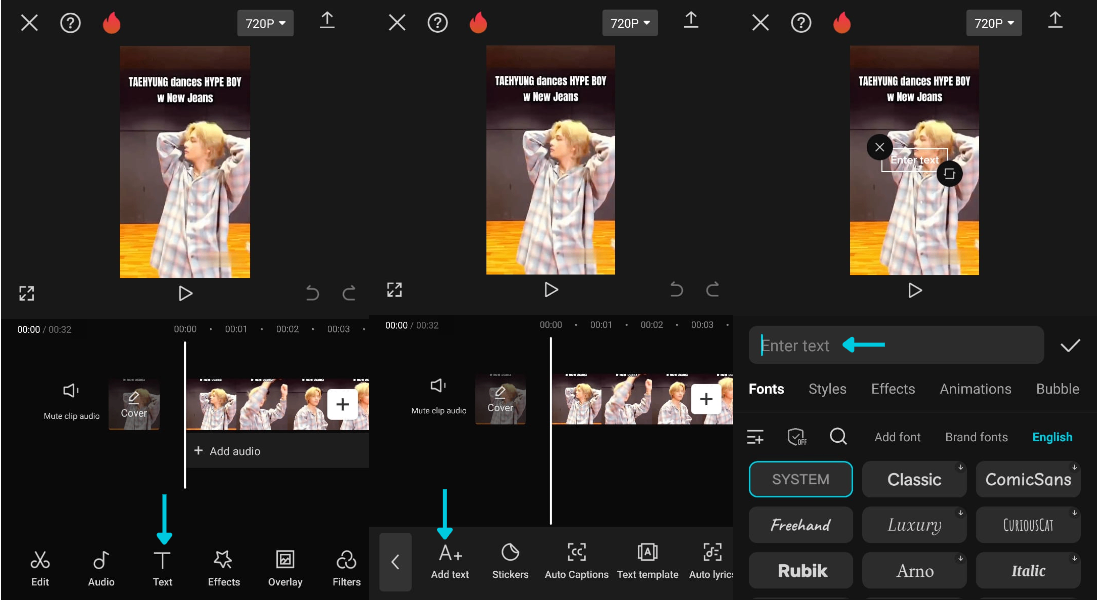Mute clip audio in middle screen
The height and width of the screenshot is (600, 1100).
(x=438, y=395)
